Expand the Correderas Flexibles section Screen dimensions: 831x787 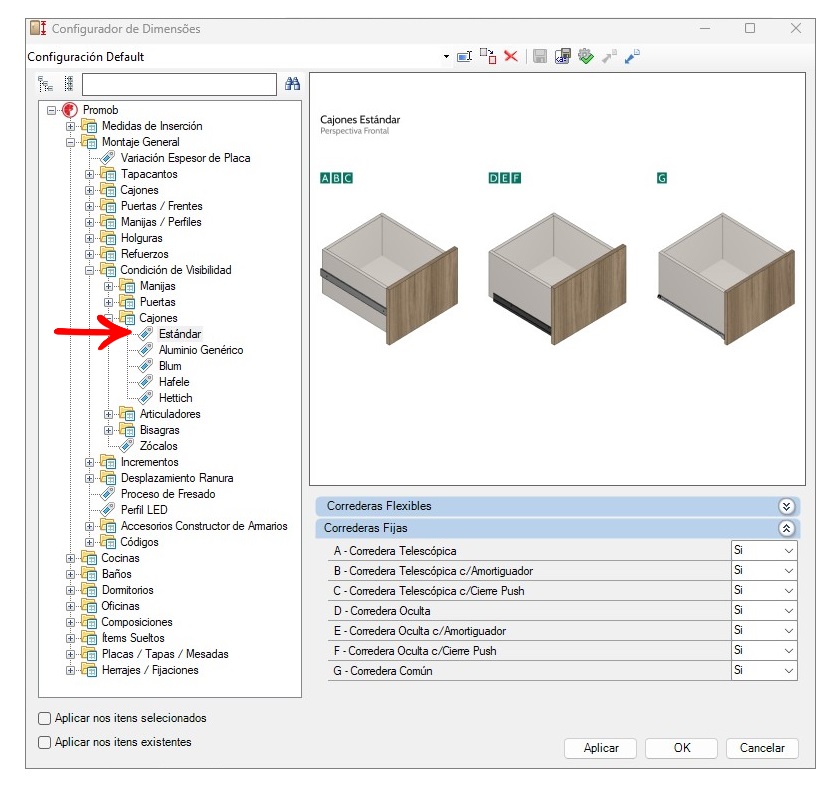786,506
